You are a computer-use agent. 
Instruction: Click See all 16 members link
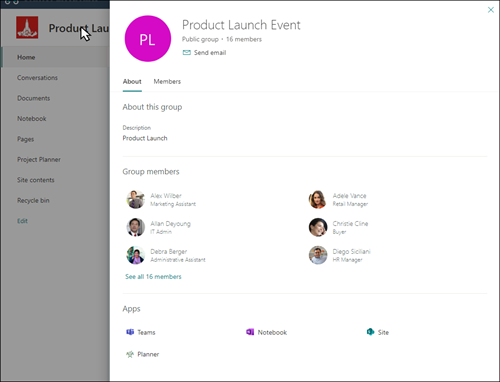coord(153,277)
